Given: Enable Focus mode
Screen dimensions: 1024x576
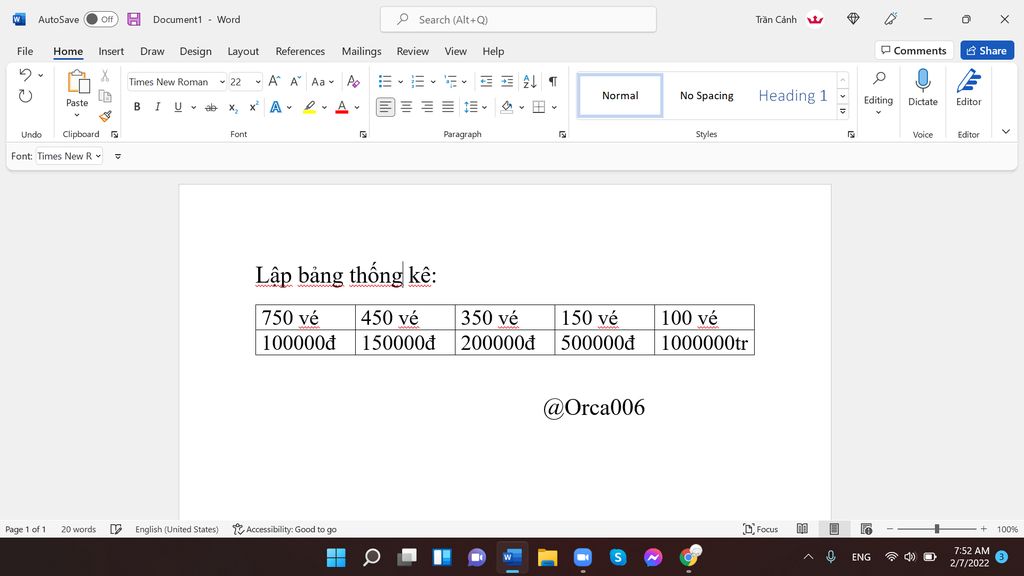Looking at the screenshot, I should (x=761, y=529).
